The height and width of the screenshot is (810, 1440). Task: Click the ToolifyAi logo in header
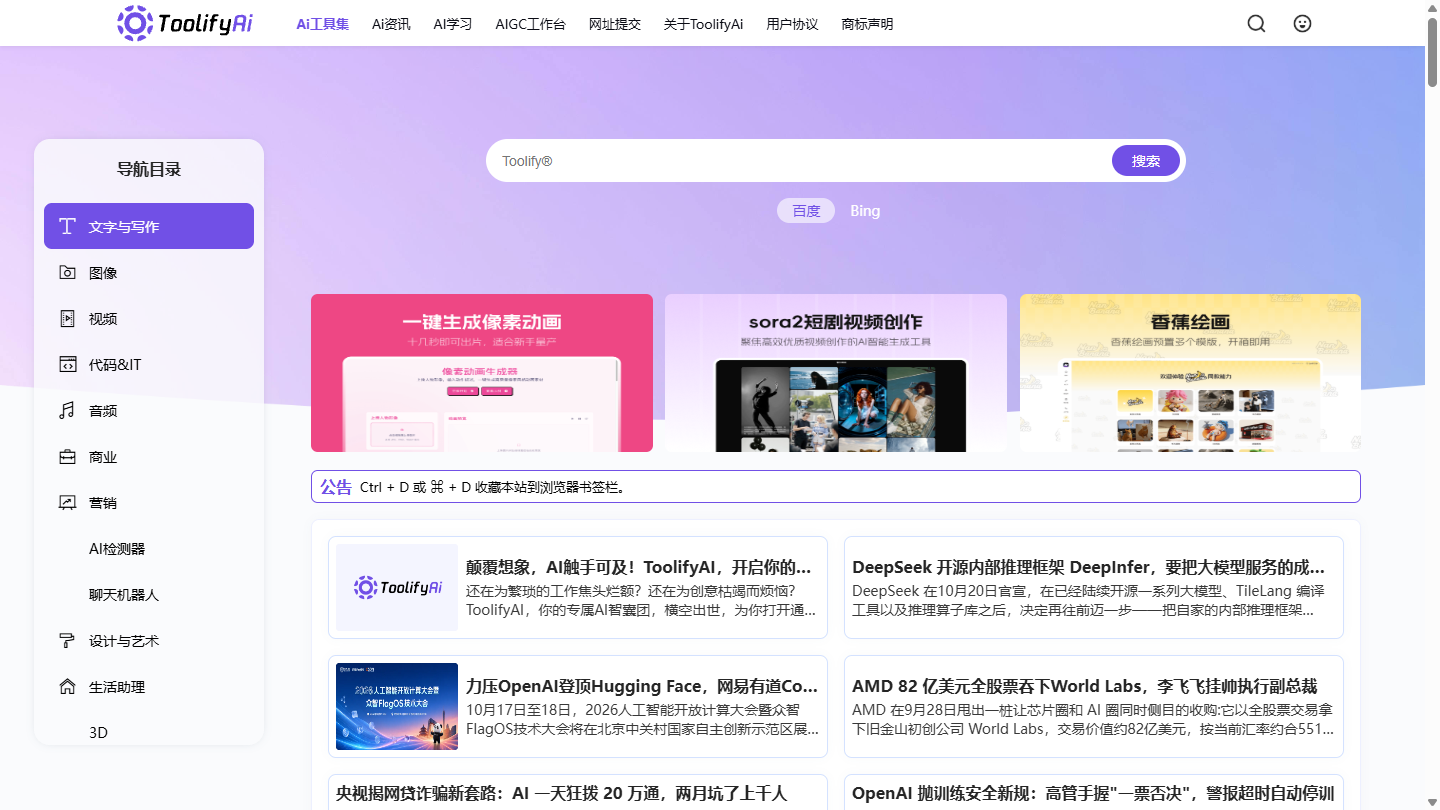[x=185, y=23]
